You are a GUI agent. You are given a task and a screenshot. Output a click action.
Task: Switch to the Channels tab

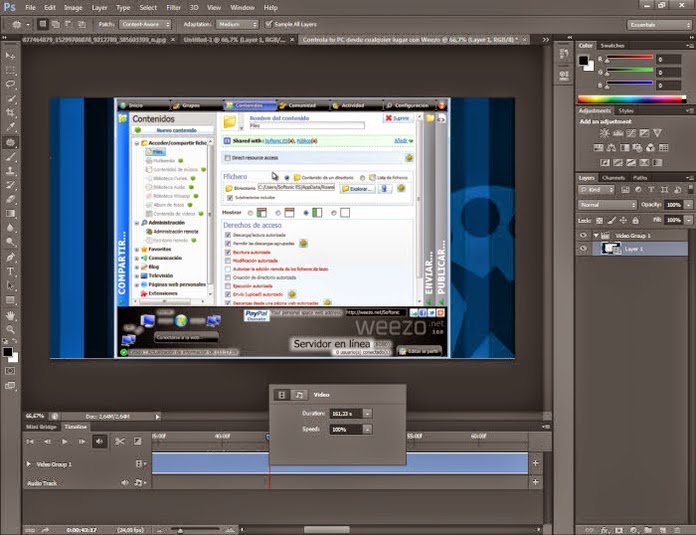[x=613, y=178]
